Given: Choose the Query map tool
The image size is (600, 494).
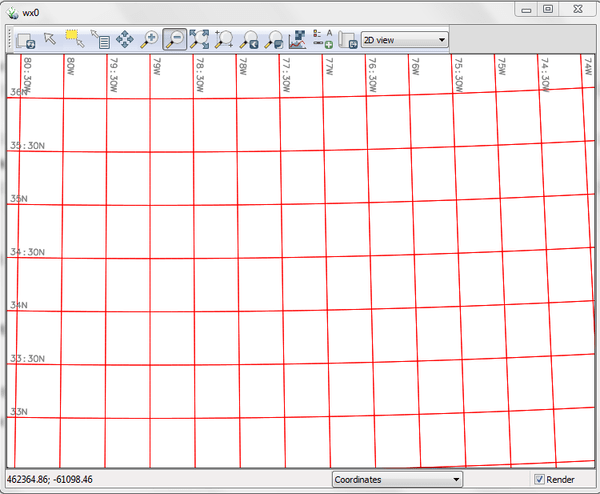Looking at the screenshot, I should pos(100,40).
